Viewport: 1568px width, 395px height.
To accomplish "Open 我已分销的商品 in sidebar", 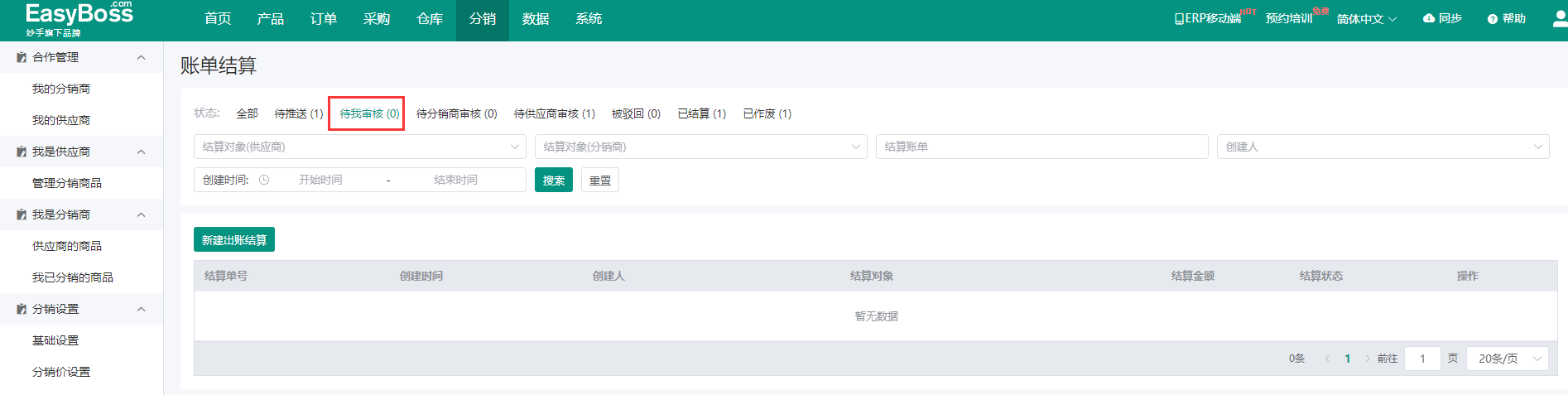I will click(73, 277).
